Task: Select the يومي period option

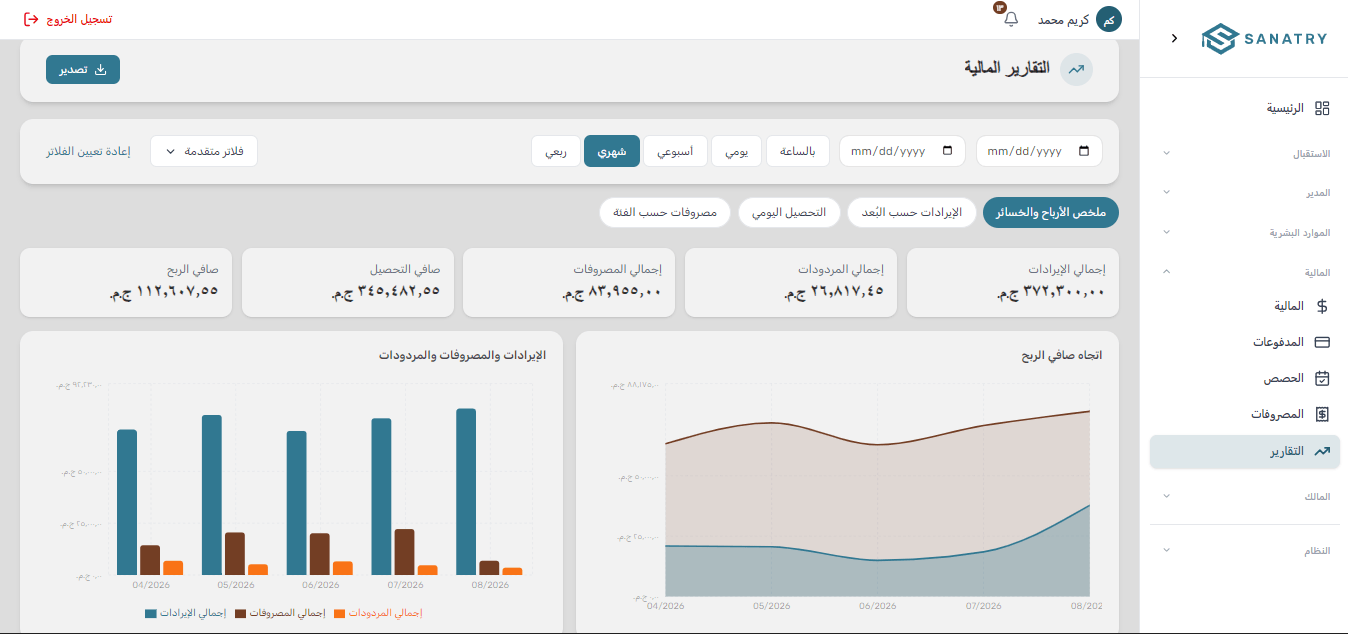Action: 736,151
